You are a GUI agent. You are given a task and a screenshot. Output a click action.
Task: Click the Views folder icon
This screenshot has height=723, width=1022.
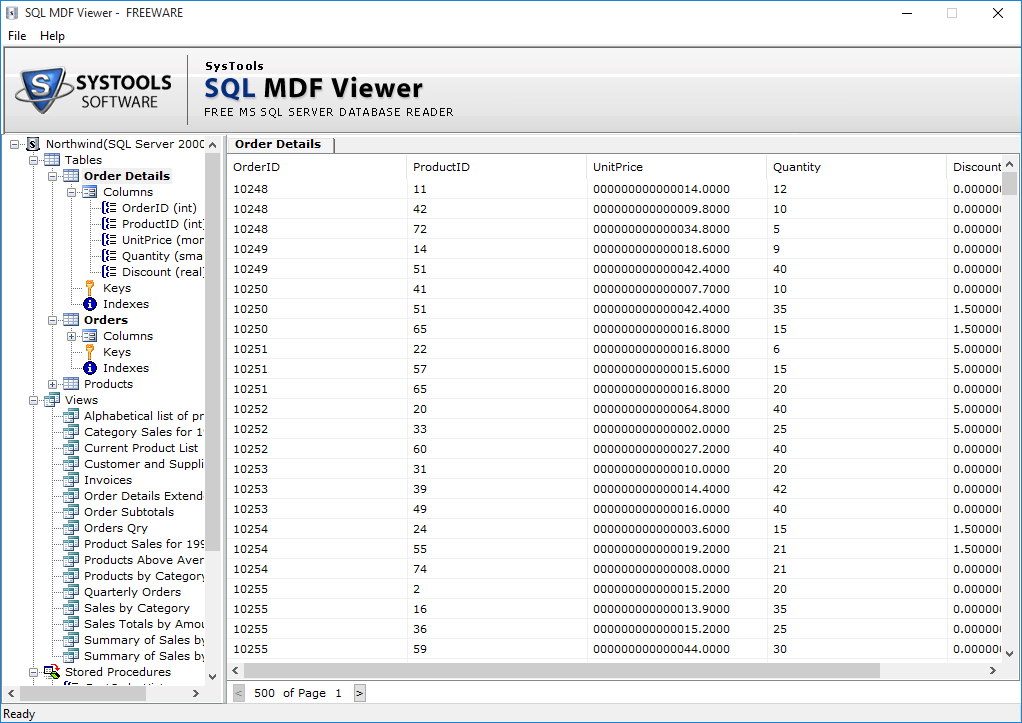pyautogui.click(x=51, y=400)
